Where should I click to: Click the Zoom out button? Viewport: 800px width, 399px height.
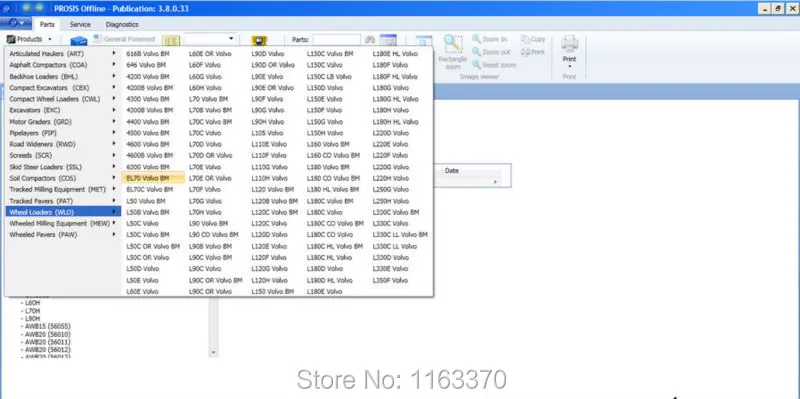tap(491, 52)
